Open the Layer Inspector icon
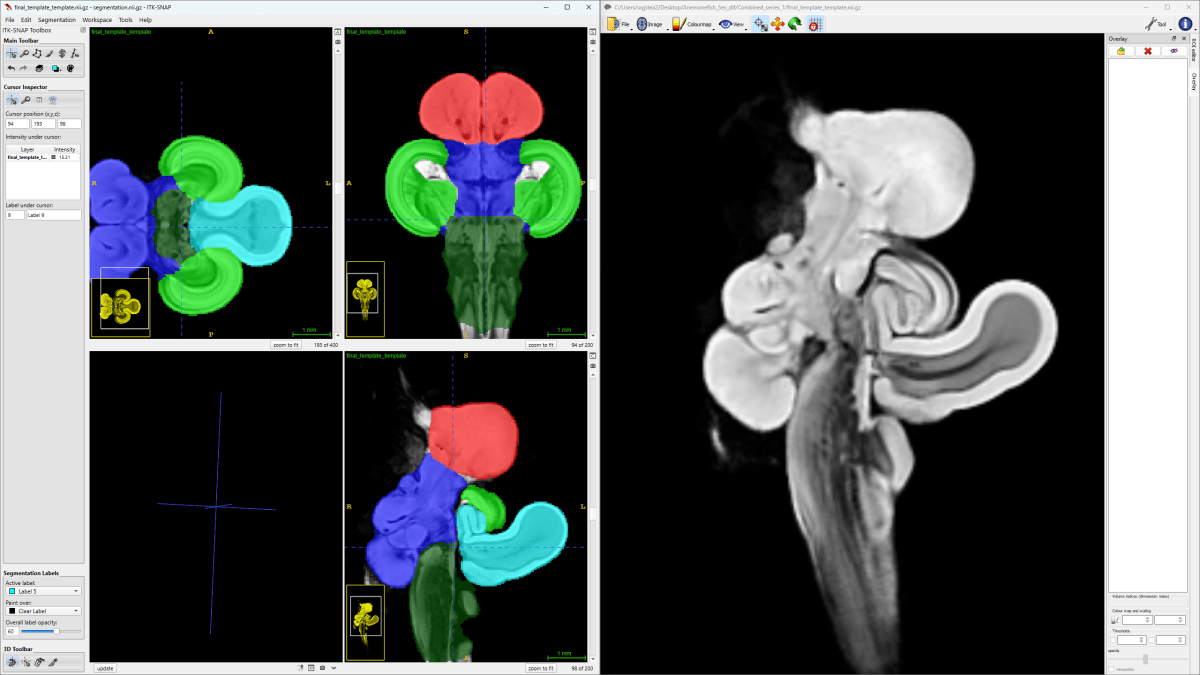This screenshot has height=675, width=1200. click(39, 68)
